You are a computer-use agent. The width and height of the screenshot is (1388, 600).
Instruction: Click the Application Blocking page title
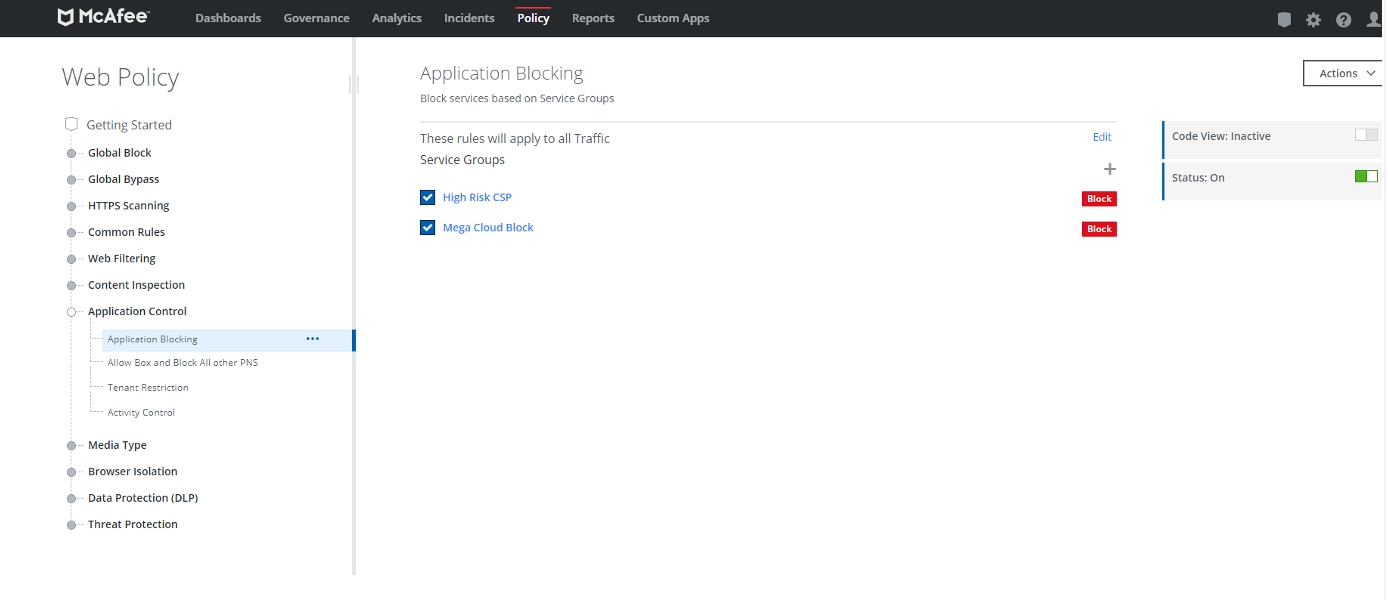pos(501,73)
